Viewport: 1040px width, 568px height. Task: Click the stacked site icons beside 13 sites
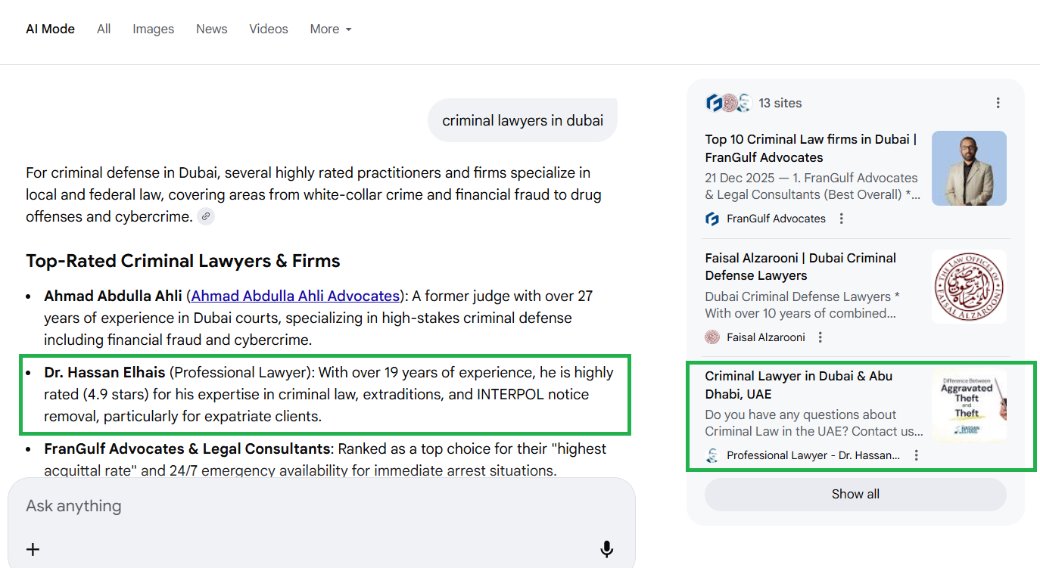click(728, 103)
